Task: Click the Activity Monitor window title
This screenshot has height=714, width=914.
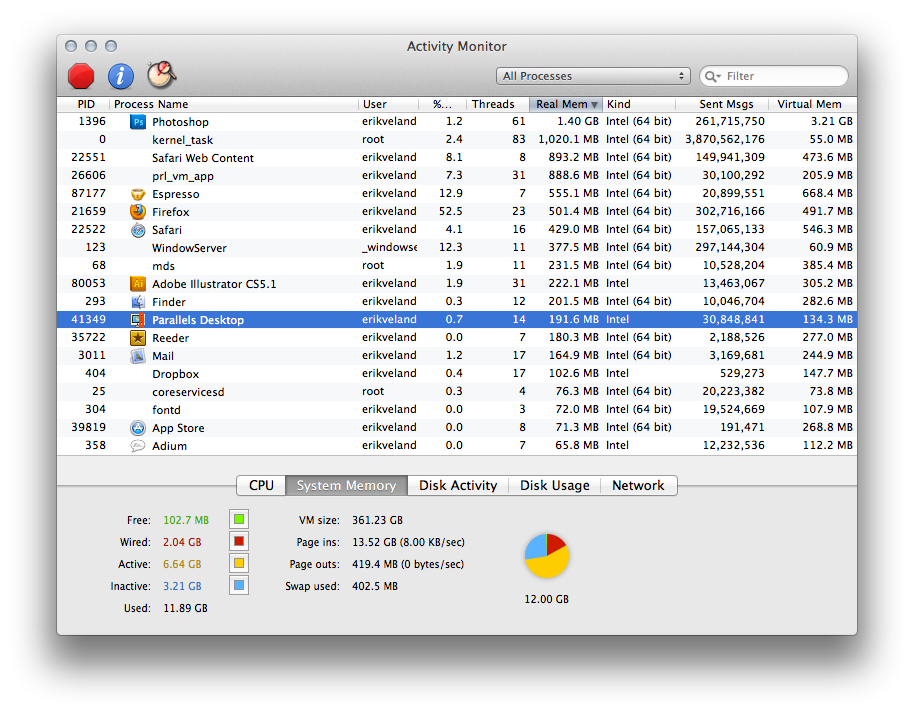Action: [456, 47]
